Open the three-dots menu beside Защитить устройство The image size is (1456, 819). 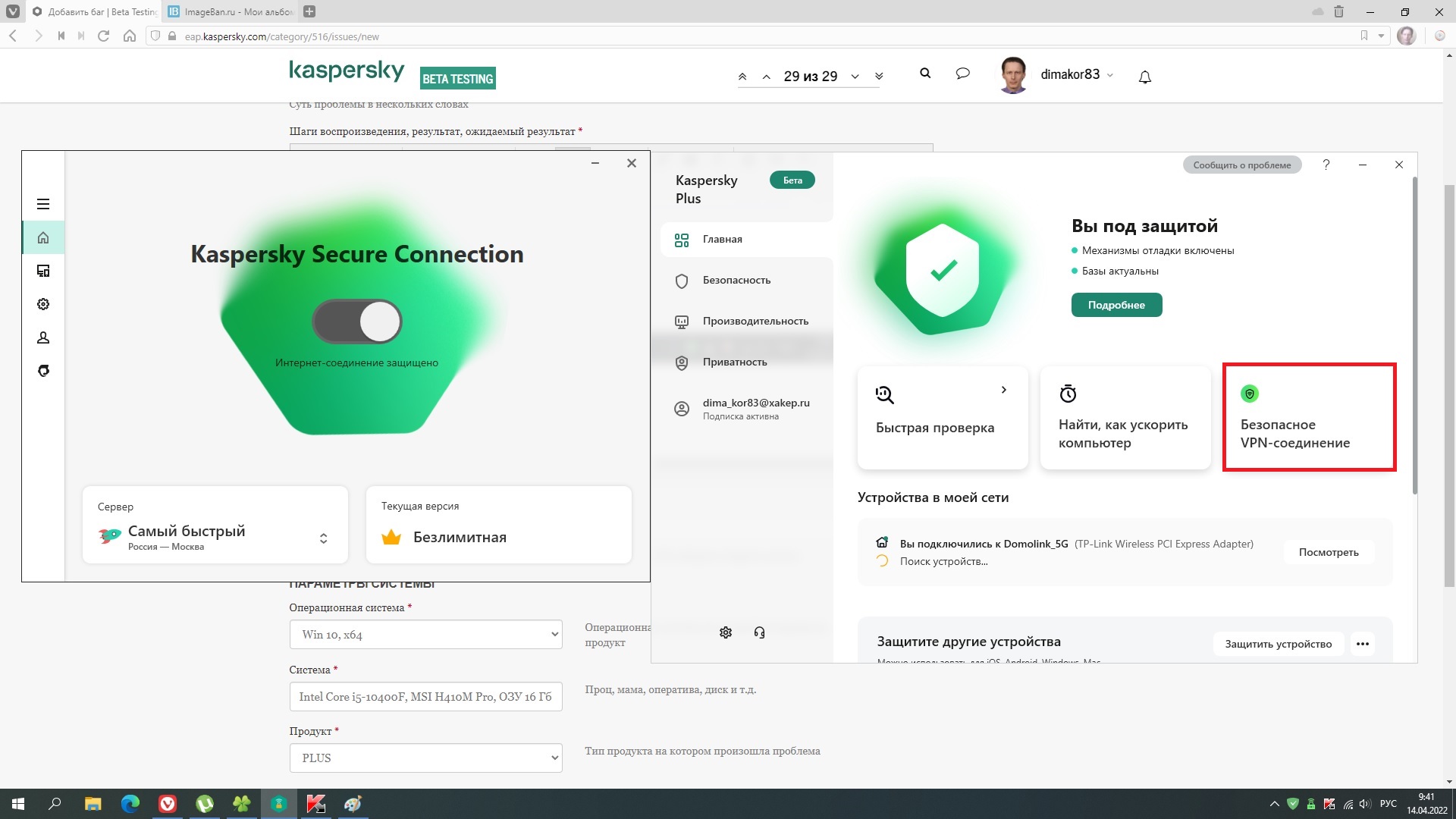[1363, 644]
